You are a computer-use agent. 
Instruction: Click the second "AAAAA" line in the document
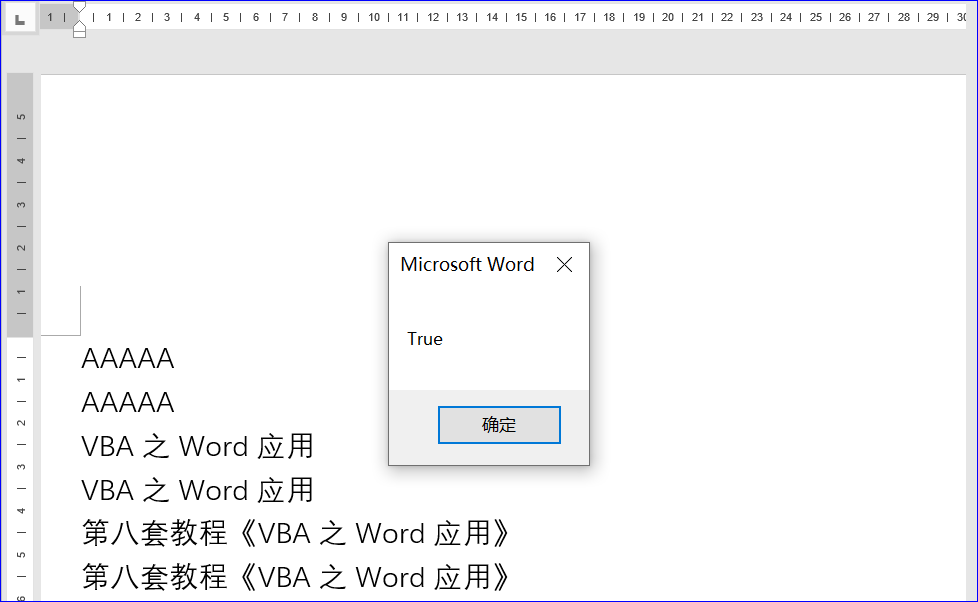[x=128, y=403]
